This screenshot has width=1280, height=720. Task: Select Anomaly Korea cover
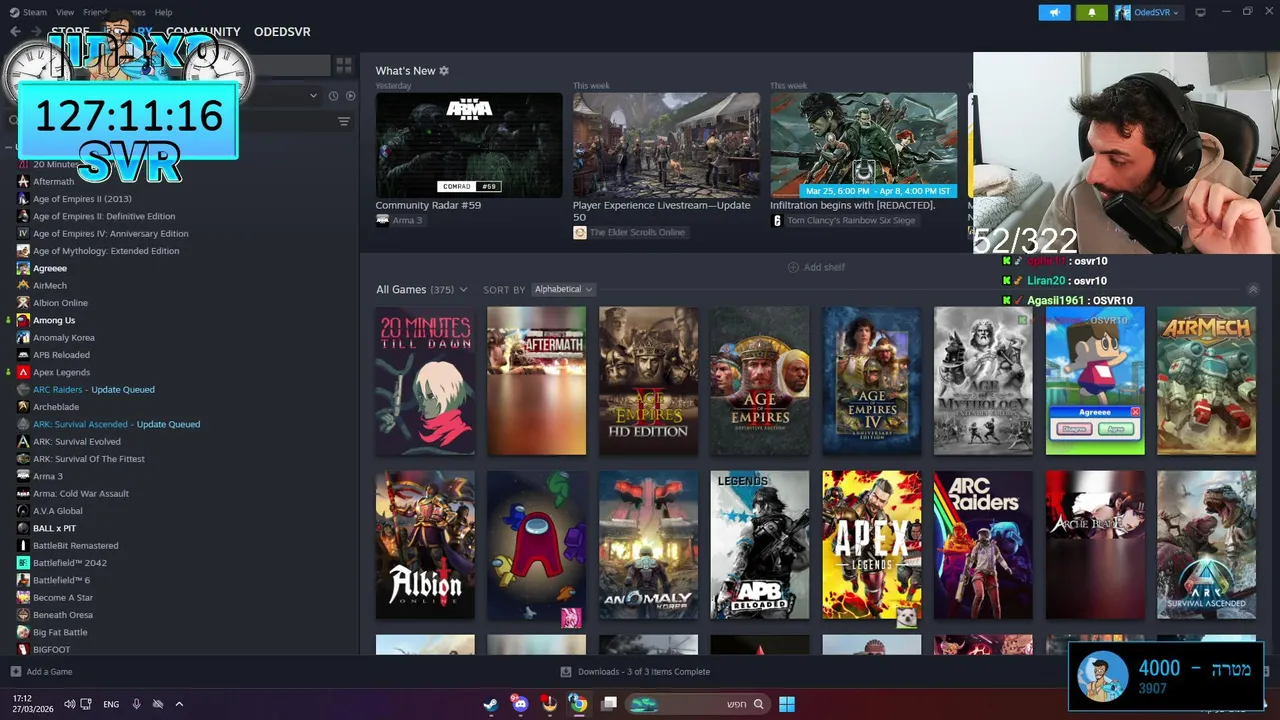point(649,545)
